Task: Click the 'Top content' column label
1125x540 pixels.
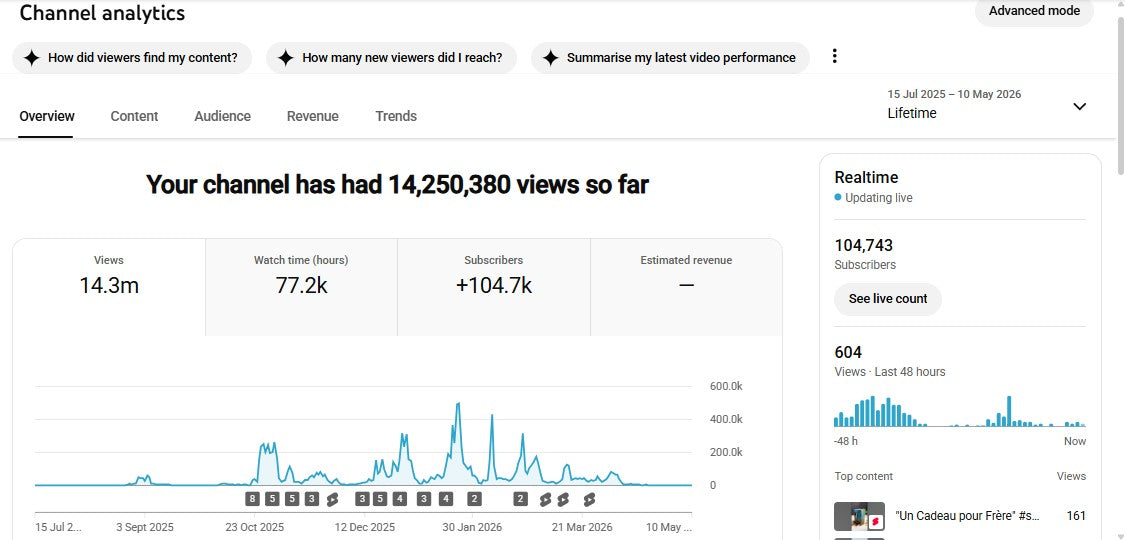Action: pyautogui.click(x=864, y=476)
